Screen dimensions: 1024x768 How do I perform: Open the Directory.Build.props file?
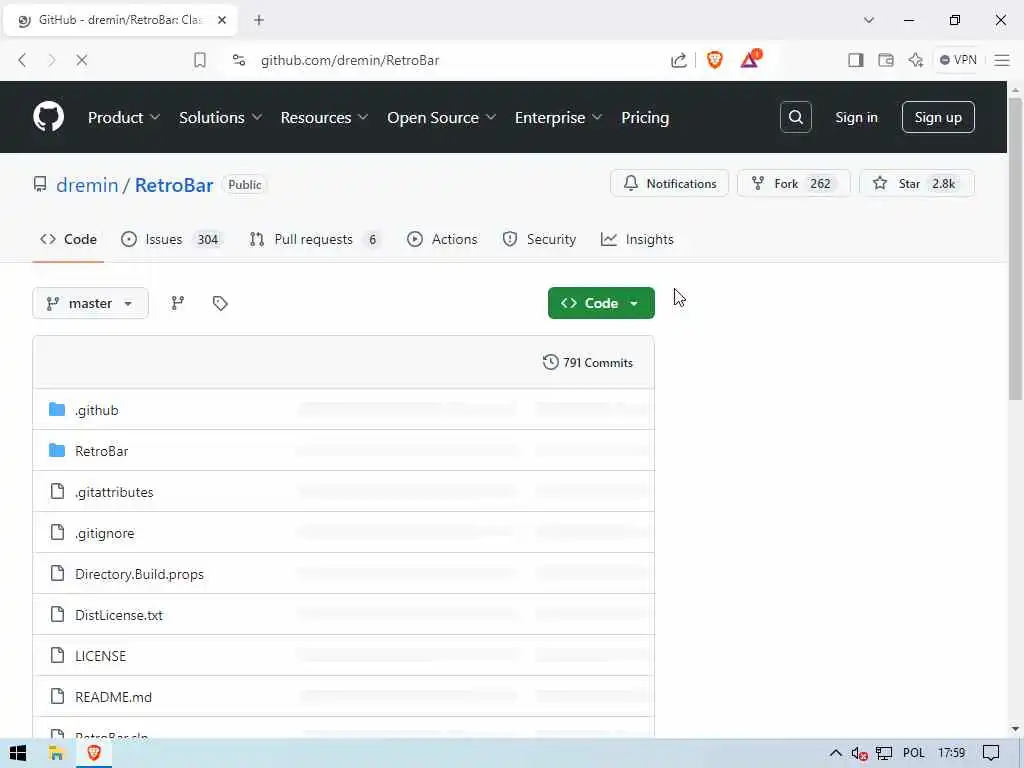[139, 574]
